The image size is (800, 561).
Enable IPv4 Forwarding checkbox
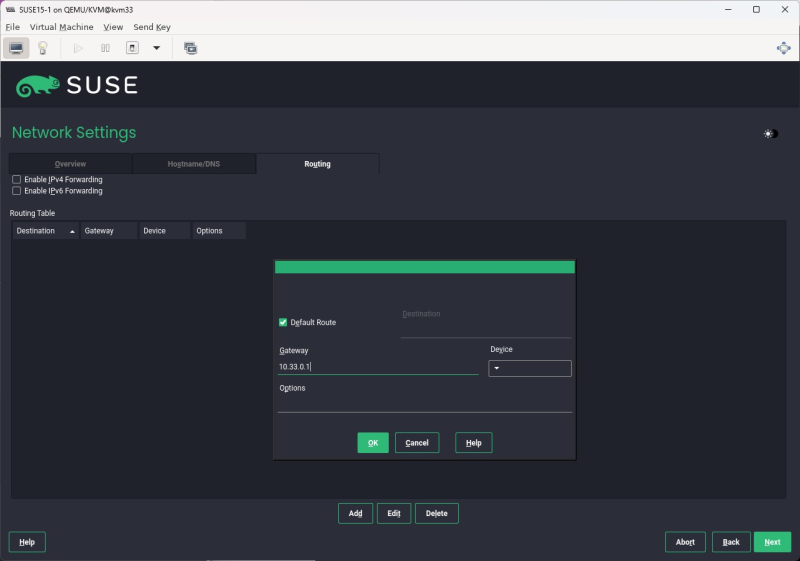click(17, 180)
